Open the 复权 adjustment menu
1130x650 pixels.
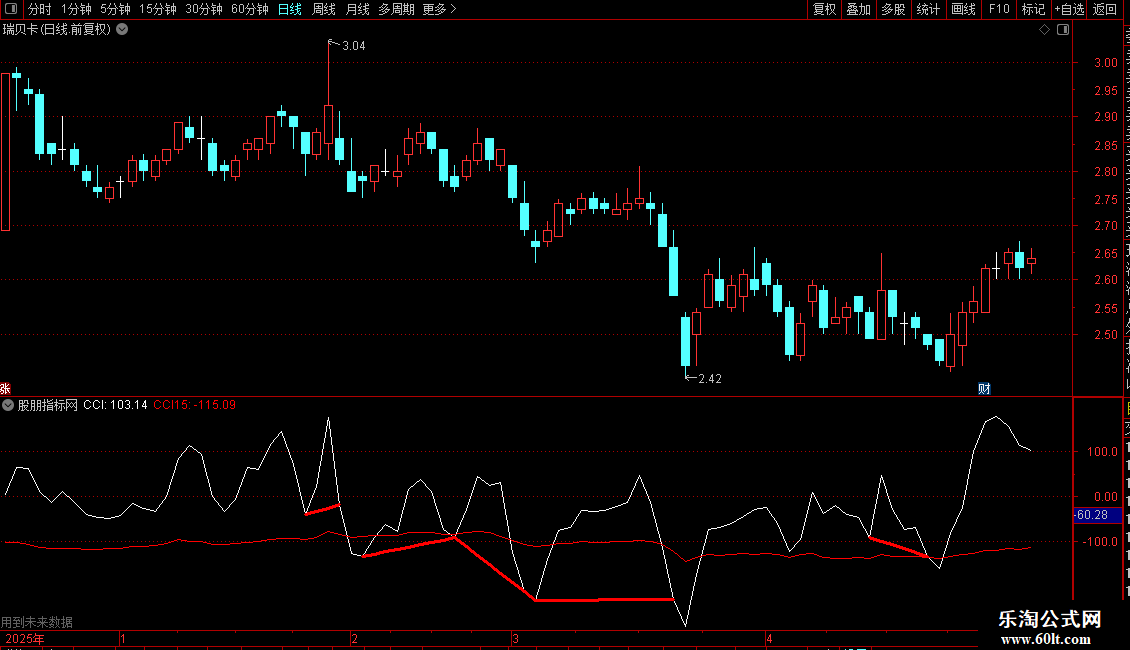(824, 9)
